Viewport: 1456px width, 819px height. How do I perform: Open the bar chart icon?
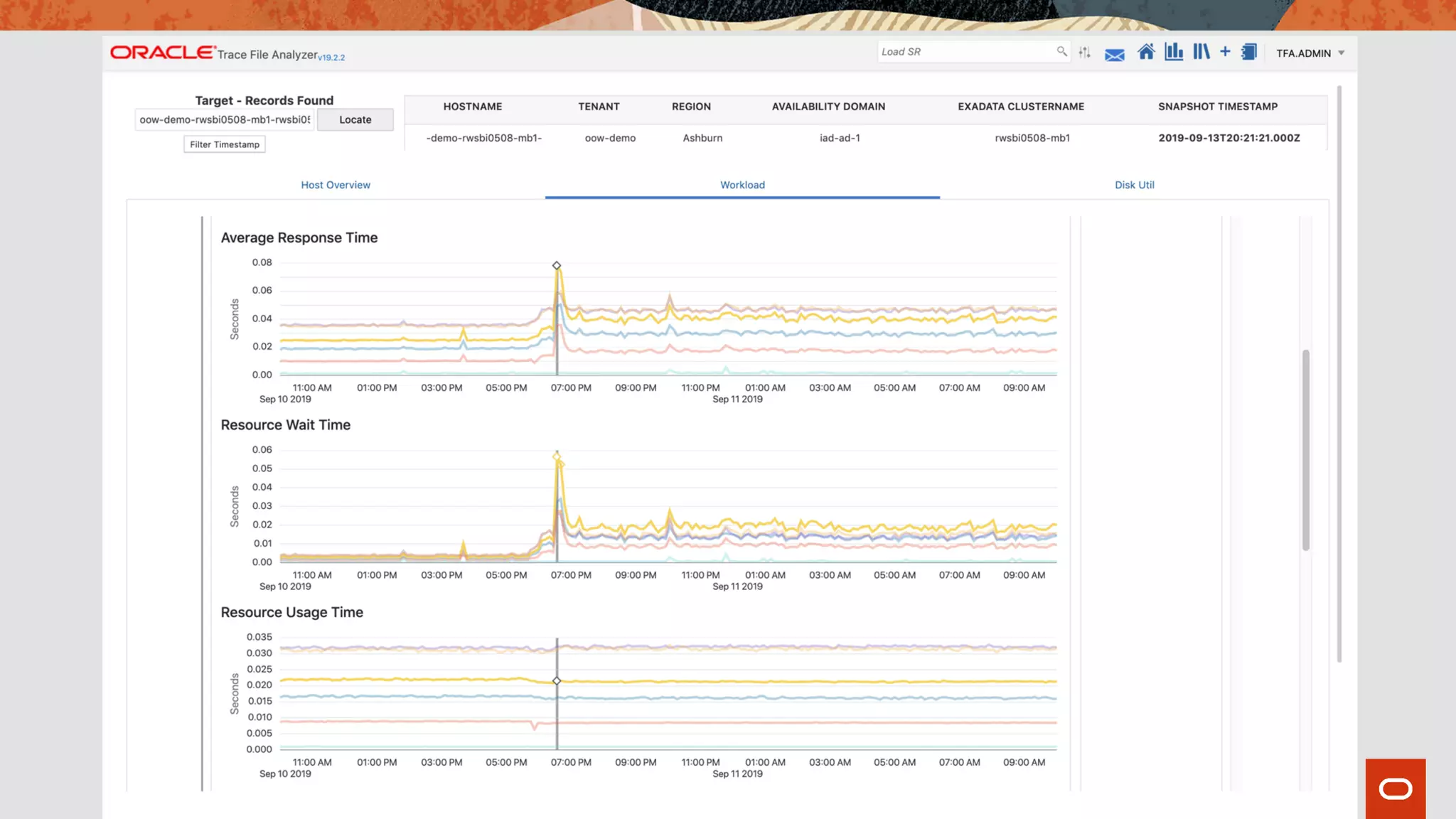click(1174, 52)
